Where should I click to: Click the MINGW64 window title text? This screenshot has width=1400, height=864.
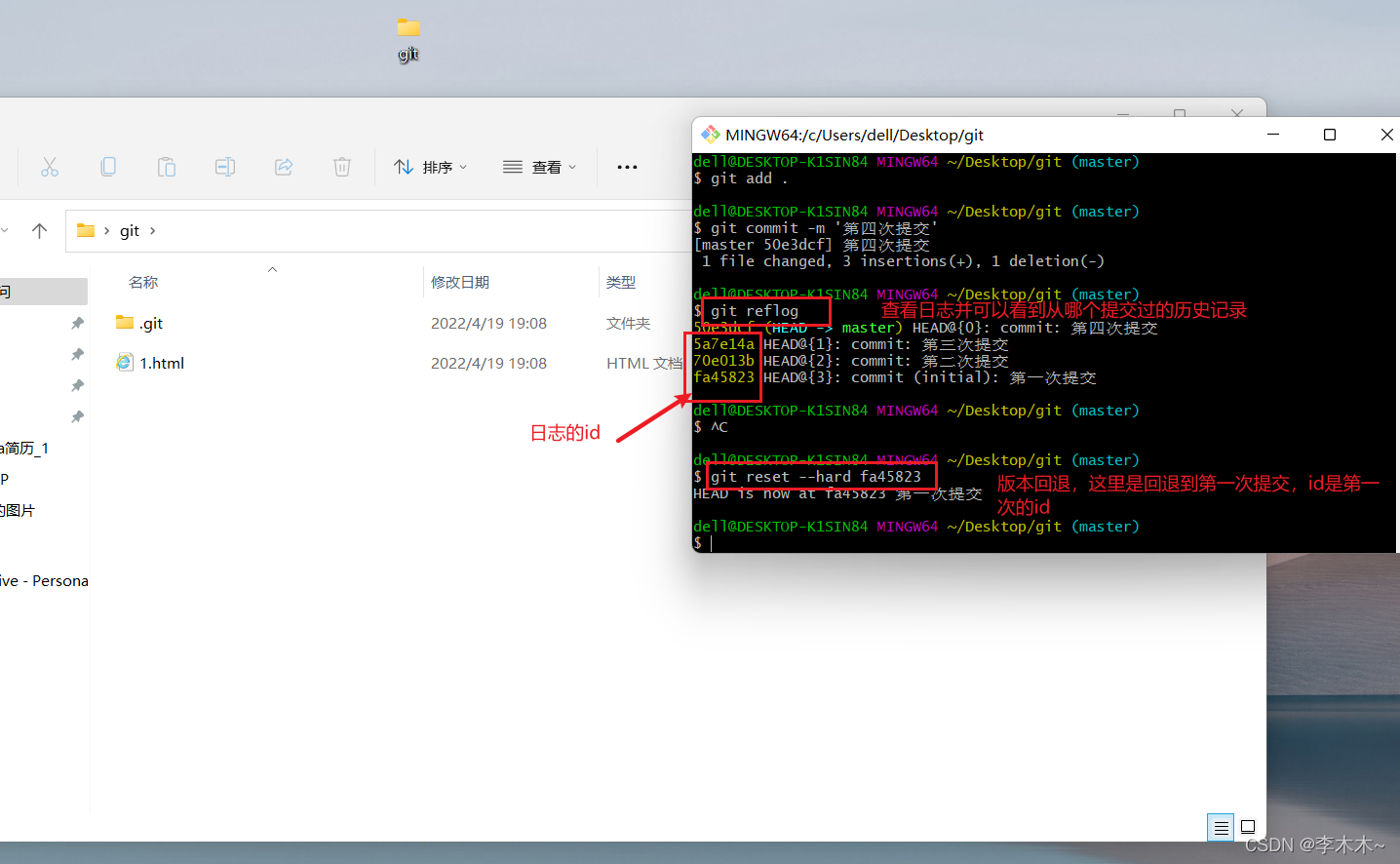pyautogui.click(x=854, y=135)
